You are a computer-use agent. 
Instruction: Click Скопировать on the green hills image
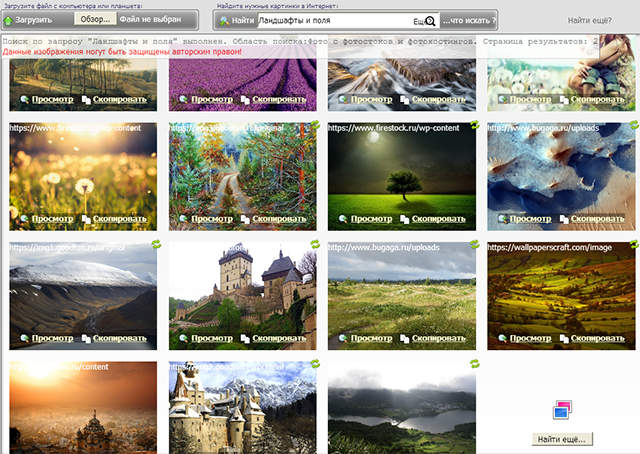click(x=598, y=338)
